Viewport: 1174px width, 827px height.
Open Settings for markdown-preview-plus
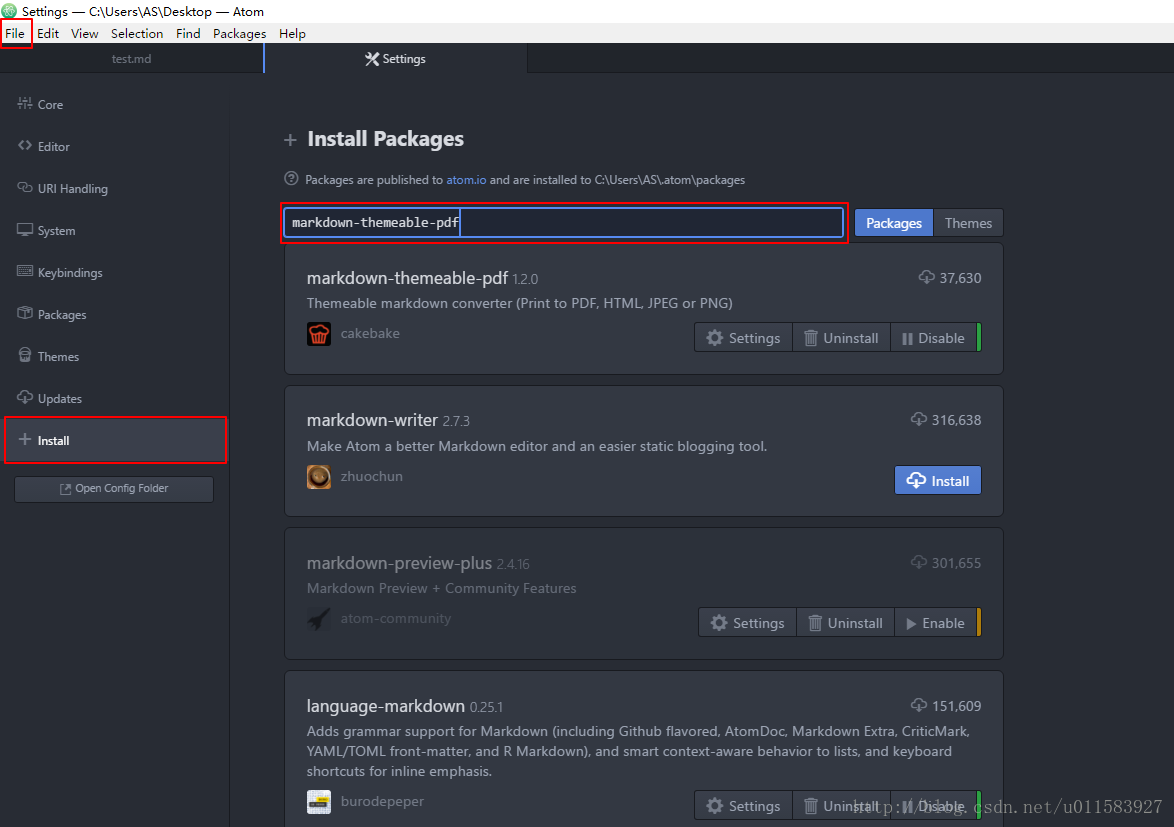[748, 623]
